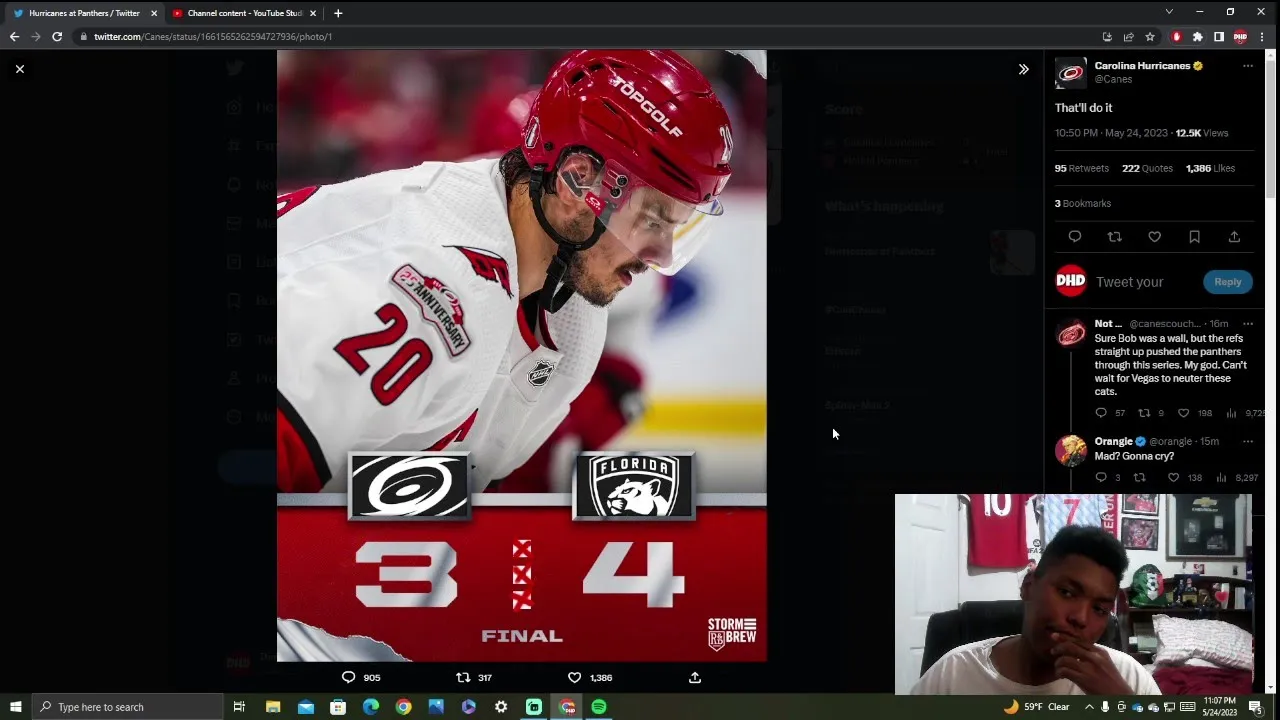Click the comment icon on Orangle reply showing 3
The width and height of the screenshot is (1280, 720).
coord(1101,478)
